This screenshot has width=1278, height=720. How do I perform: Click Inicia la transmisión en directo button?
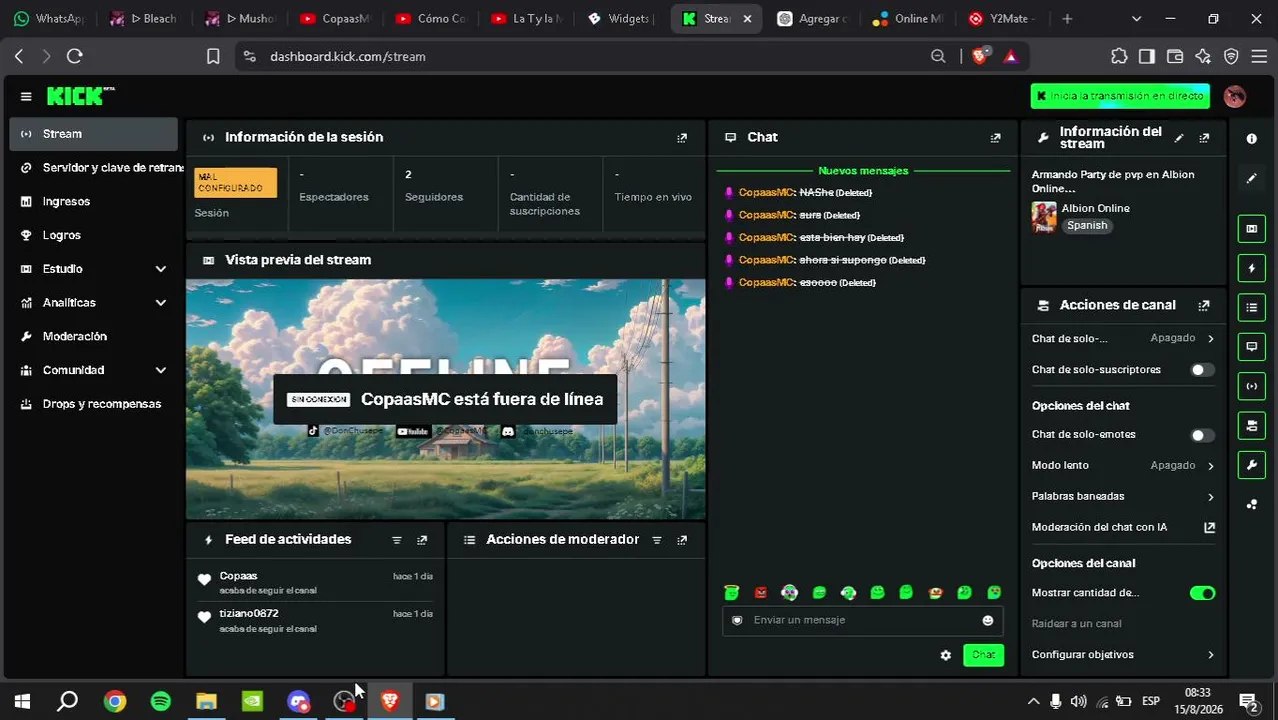coord(1119,96)
